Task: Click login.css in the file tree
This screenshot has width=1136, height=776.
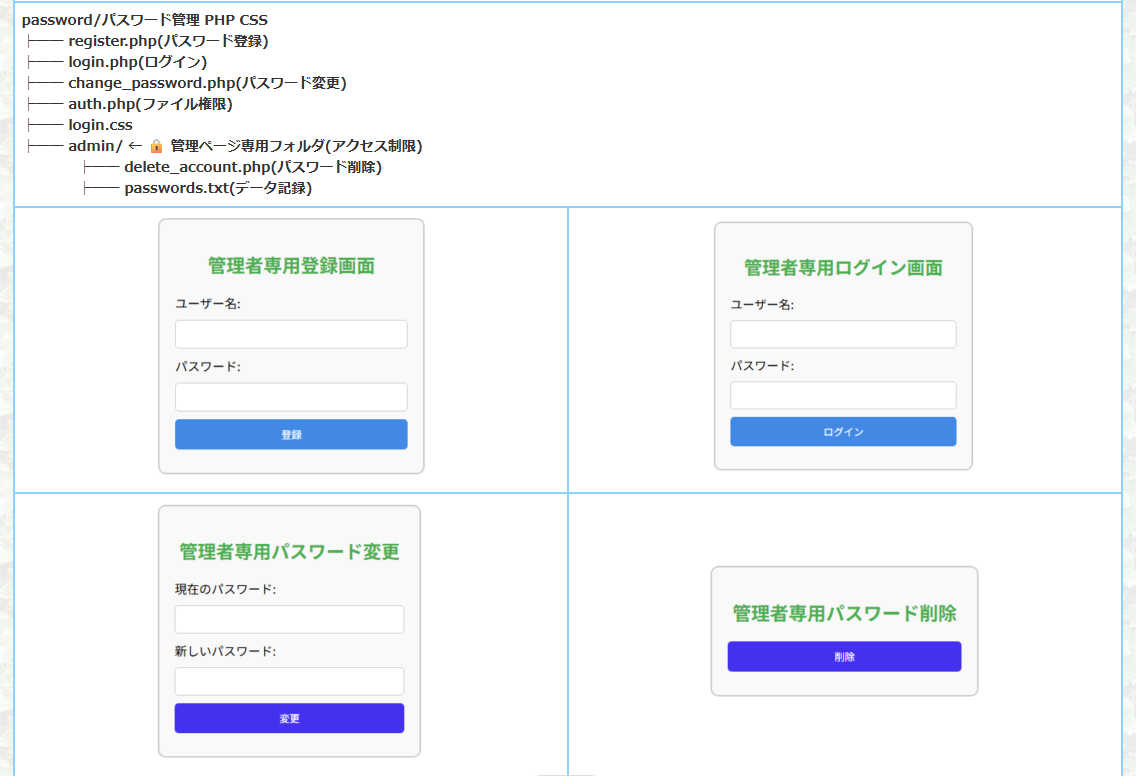Action: [x=100, y=125]
